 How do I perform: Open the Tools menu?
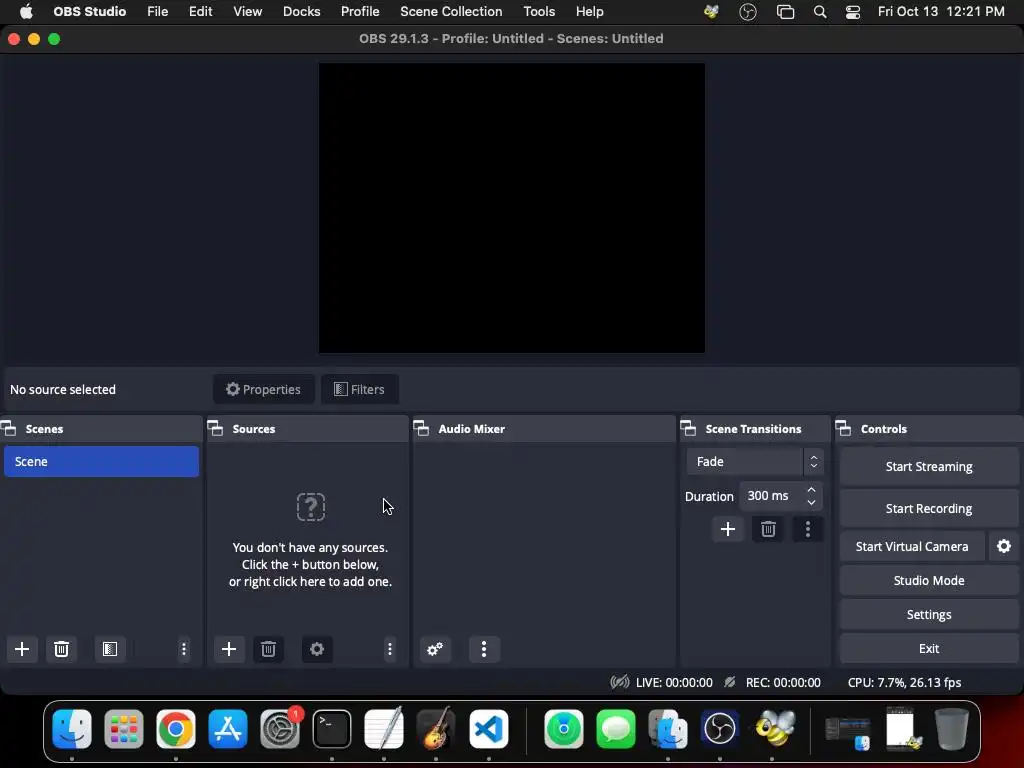539,12
